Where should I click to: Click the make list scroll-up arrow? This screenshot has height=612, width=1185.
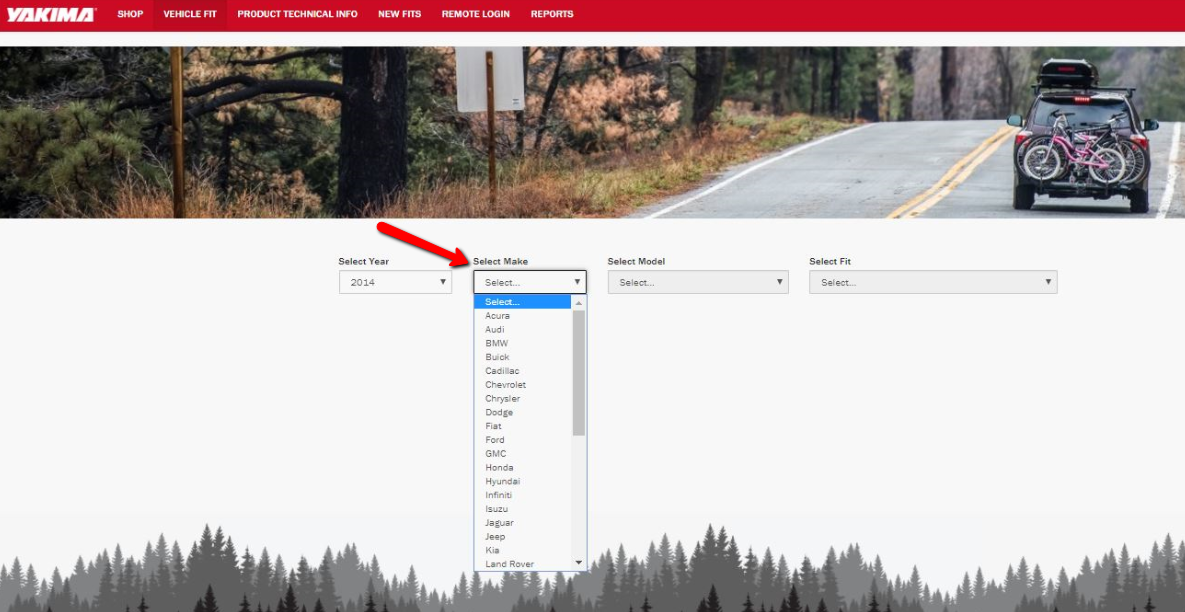click(x=579, y=302)
